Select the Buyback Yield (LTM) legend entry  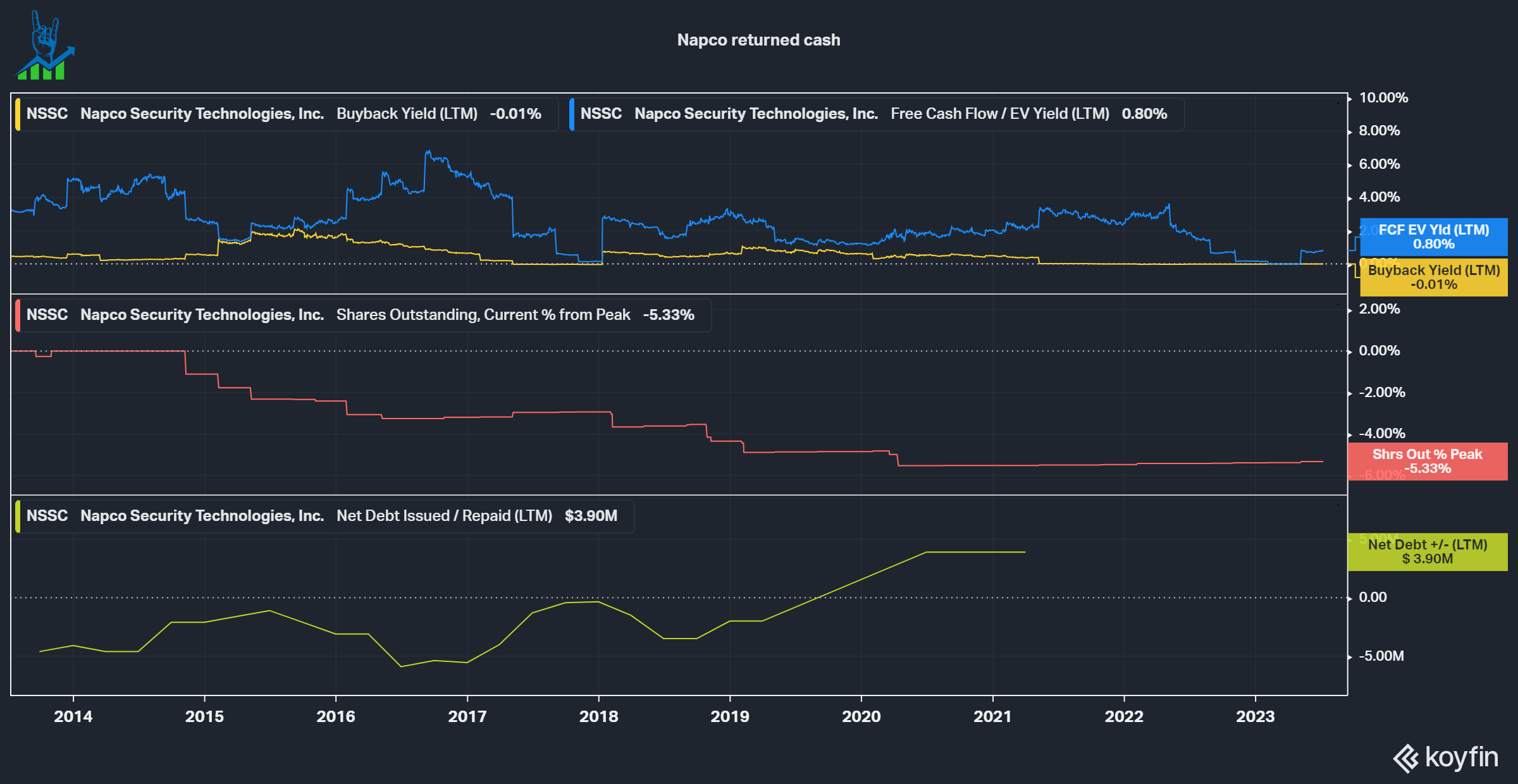click(287, 114)
